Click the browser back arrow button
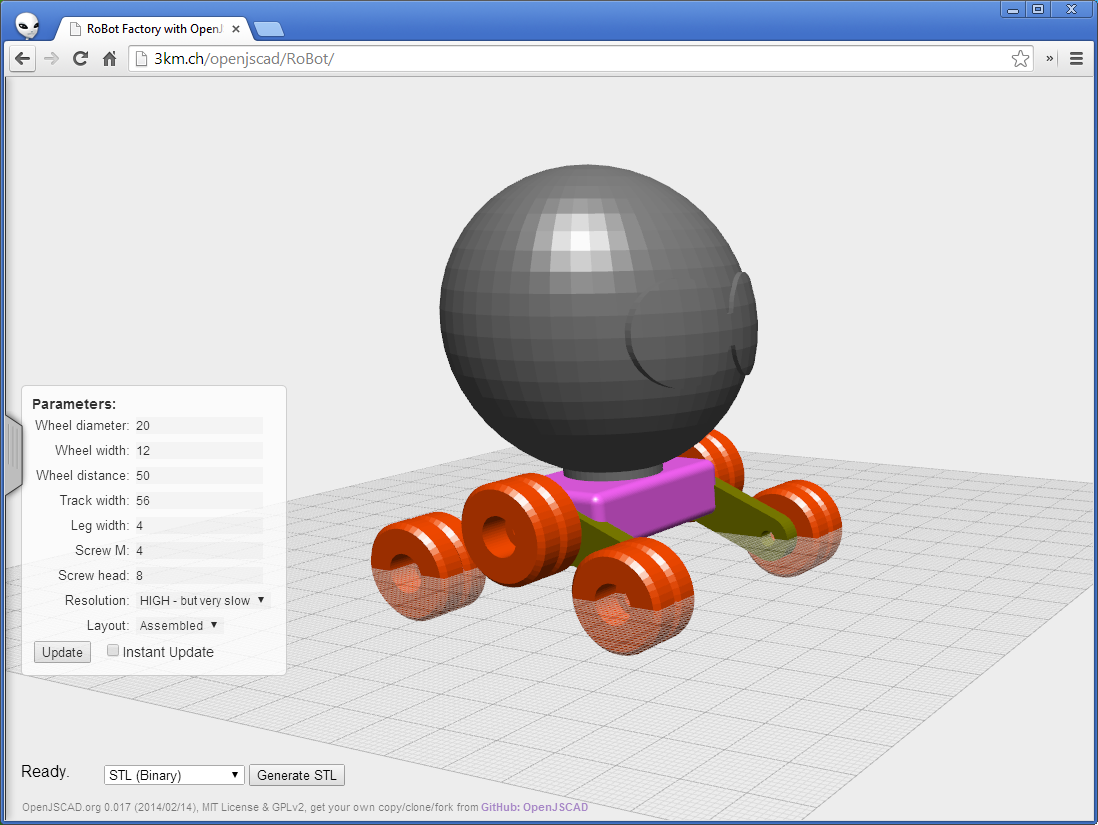Image resolution: width=1098 pixels, height=825 pixels. [x=22, y=59]
